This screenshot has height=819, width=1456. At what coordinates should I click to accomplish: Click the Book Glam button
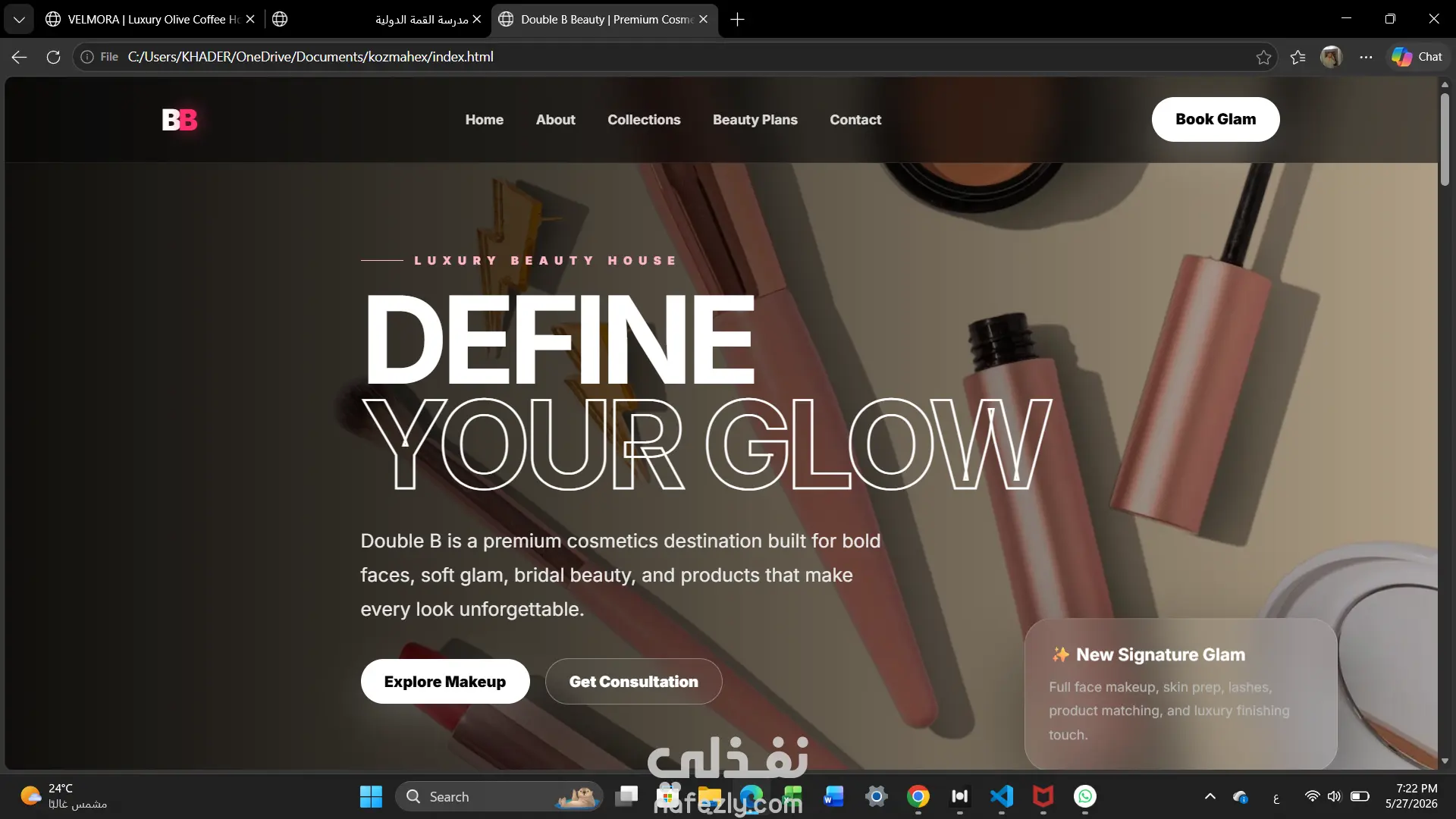click(1216, 119)
